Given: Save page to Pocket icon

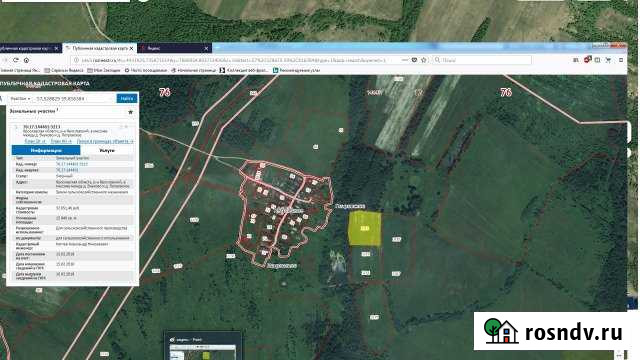Looking at the screenshot, I should pos(414,60).
